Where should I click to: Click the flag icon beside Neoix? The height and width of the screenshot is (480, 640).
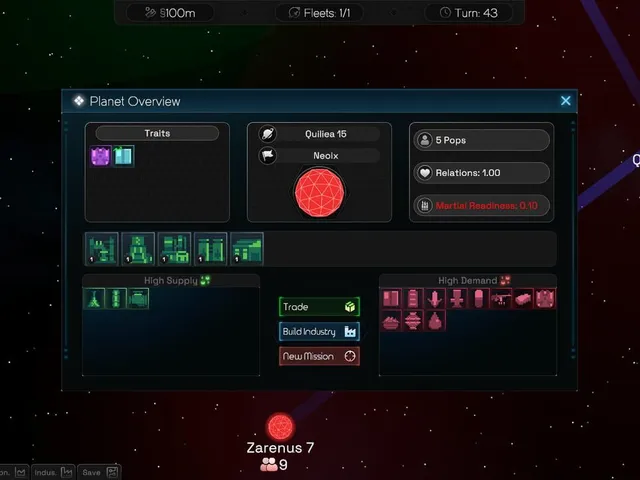pos(268,156)
